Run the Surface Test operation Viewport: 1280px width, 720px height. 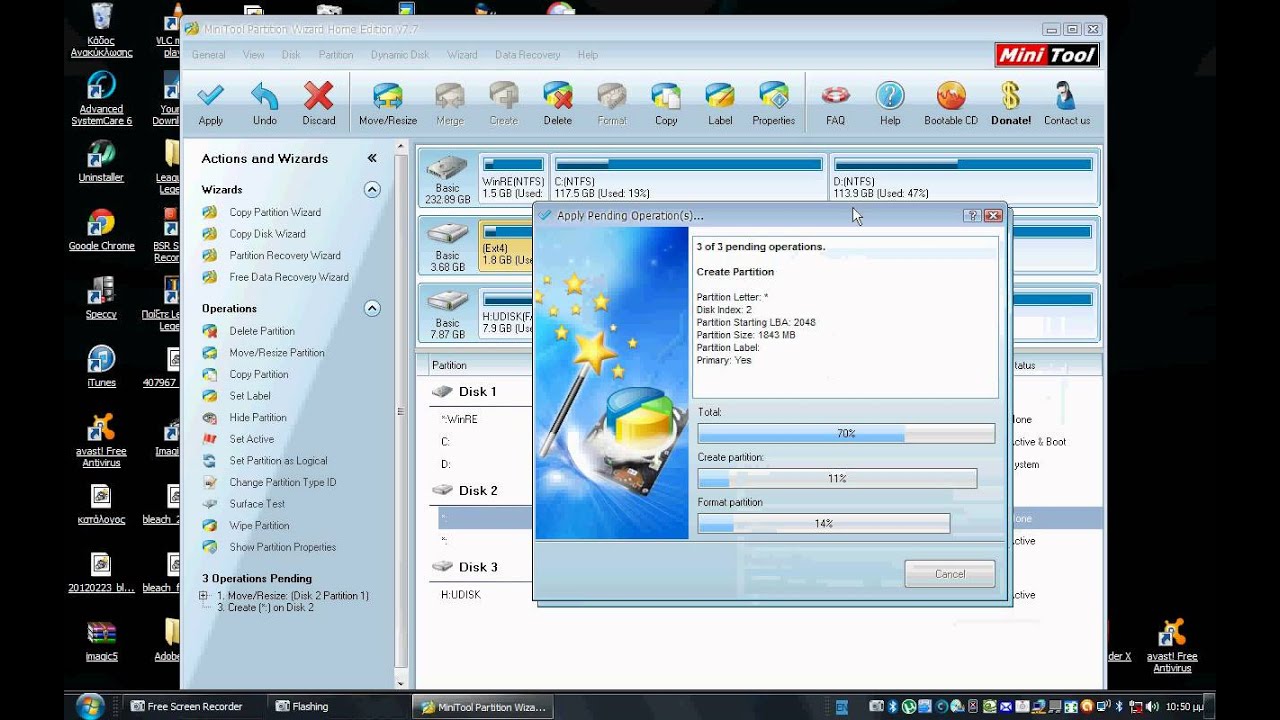point(257,504)
